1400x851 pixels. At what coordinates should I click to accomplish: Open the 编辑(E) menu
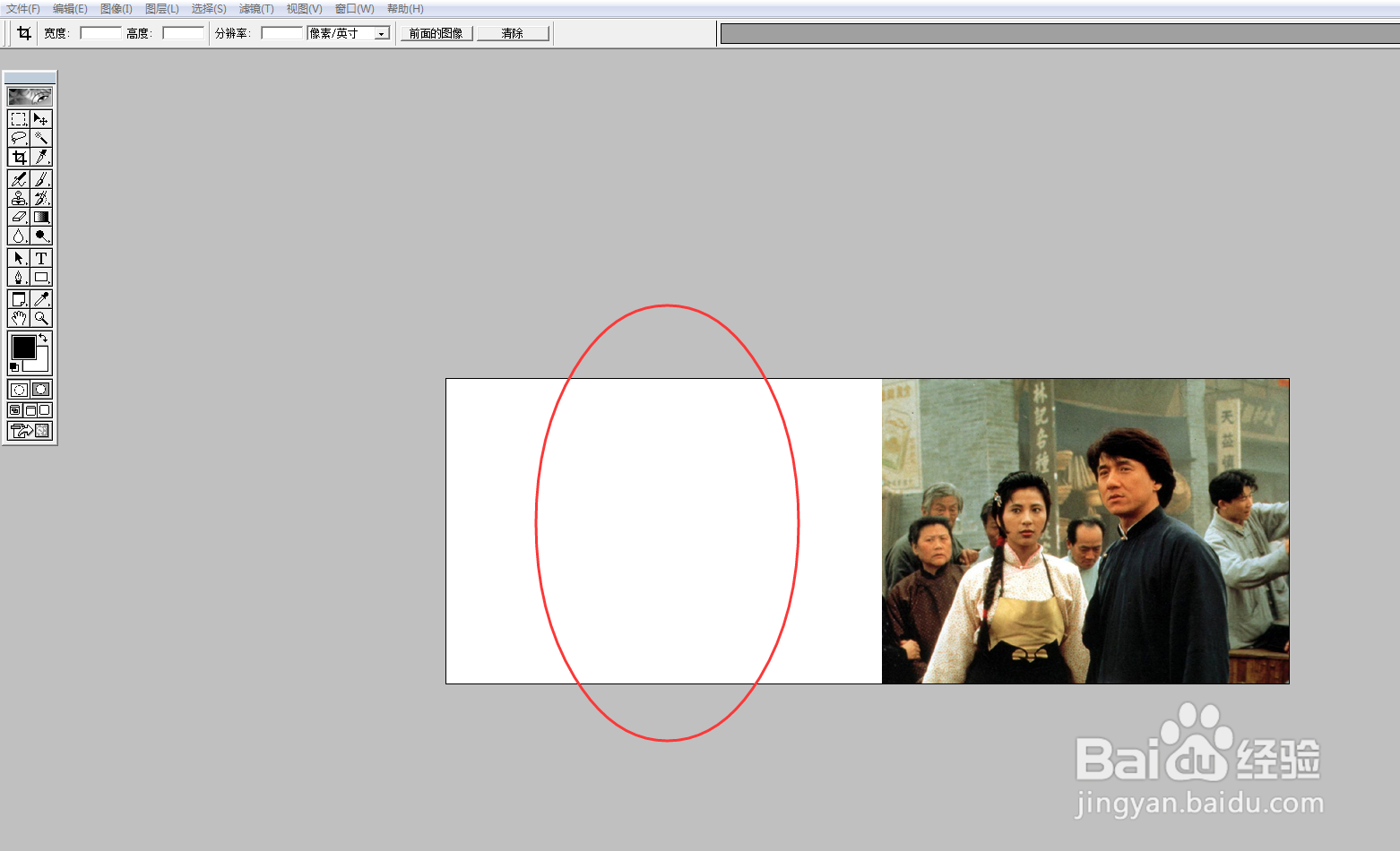[x=70, y=9]
